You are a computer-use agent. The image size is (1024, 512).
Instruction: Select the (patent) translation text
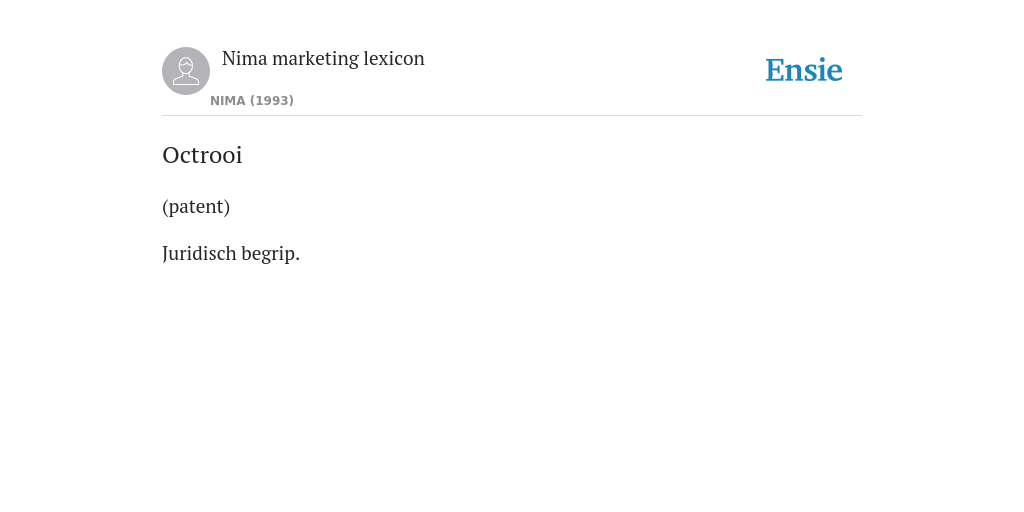click(196, 206)
